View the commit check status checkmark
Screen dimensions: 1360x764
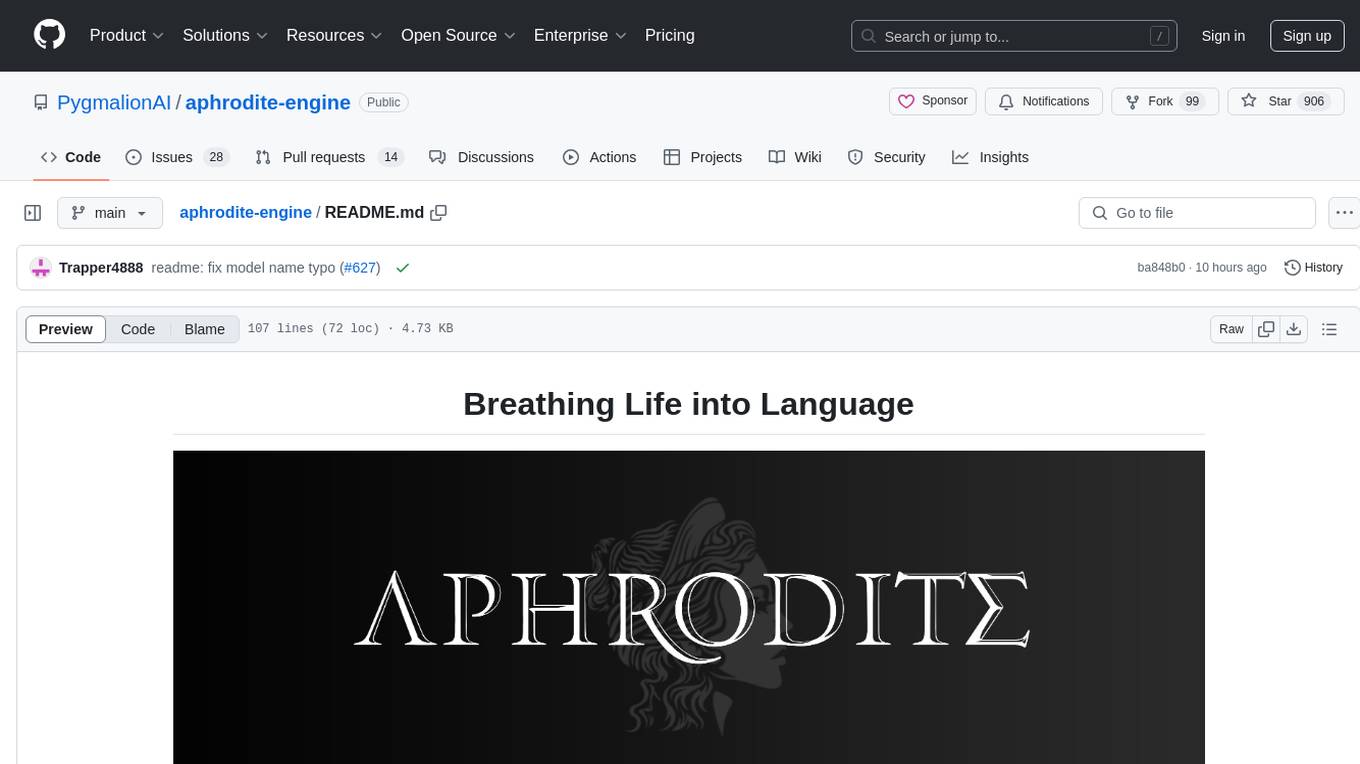pos(402,268)
